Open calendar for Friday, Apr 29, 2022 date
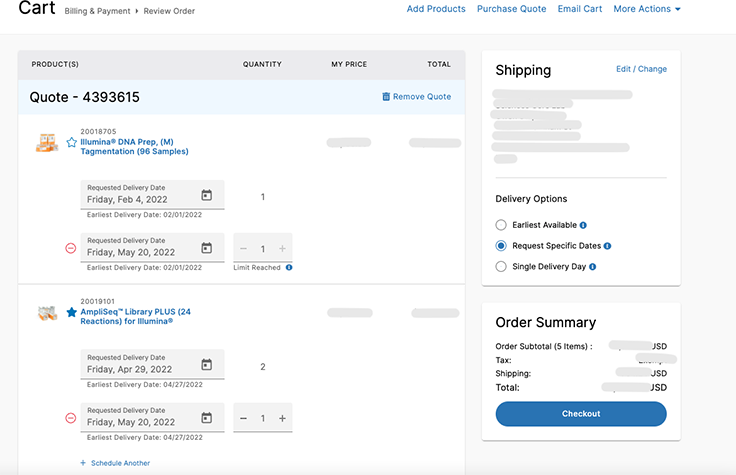This screenshot has height=475, width=736. 207,366
